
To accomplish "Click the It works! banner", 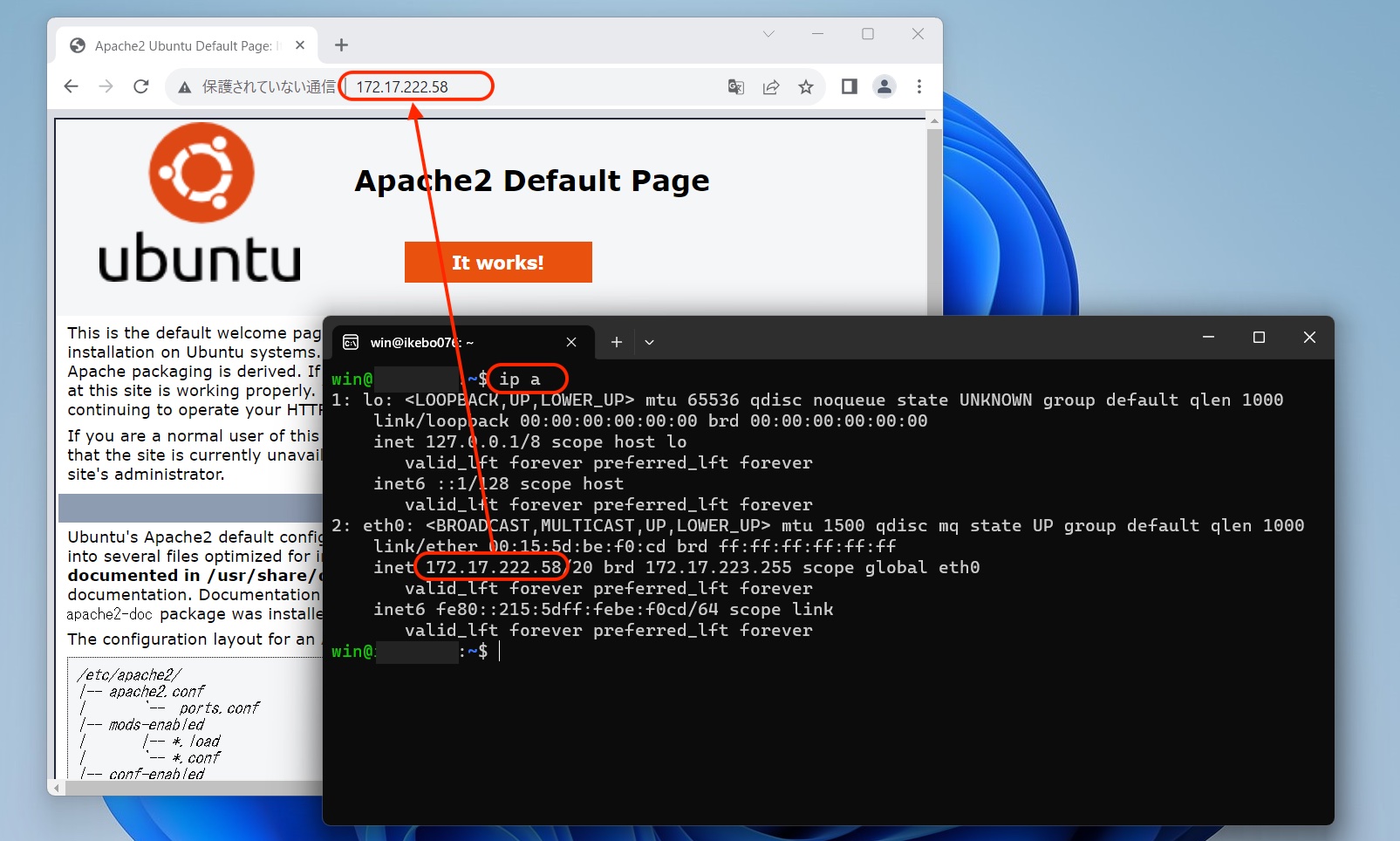I will tap(498, 262).
